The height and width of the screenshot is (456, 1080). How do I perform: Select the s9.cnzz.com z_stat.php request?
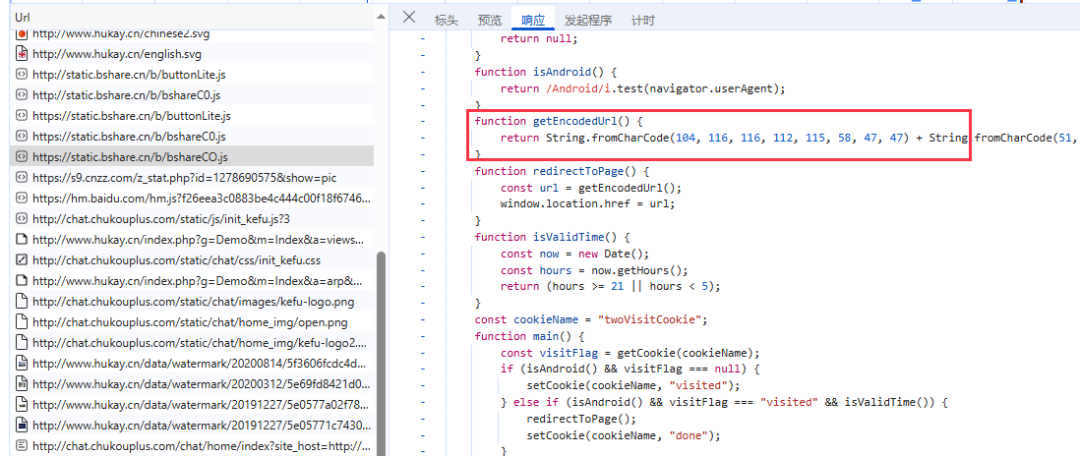(x=192, y=178)
